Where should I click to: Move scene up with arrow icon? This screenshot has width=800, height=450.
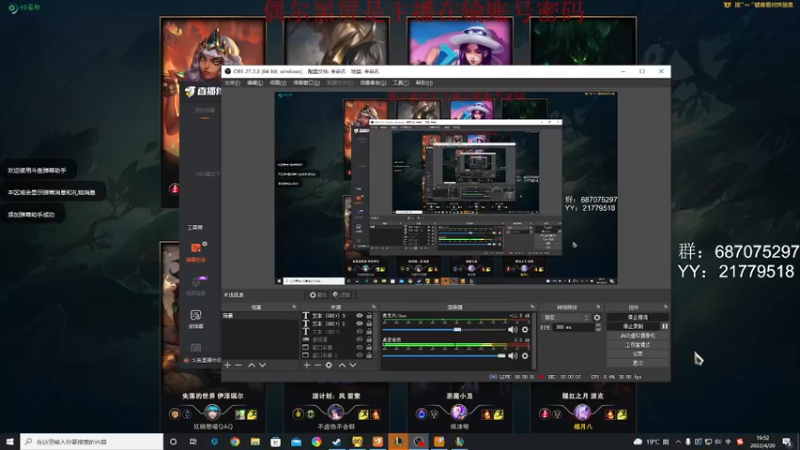pyautogui.click(x=252, y=365)
